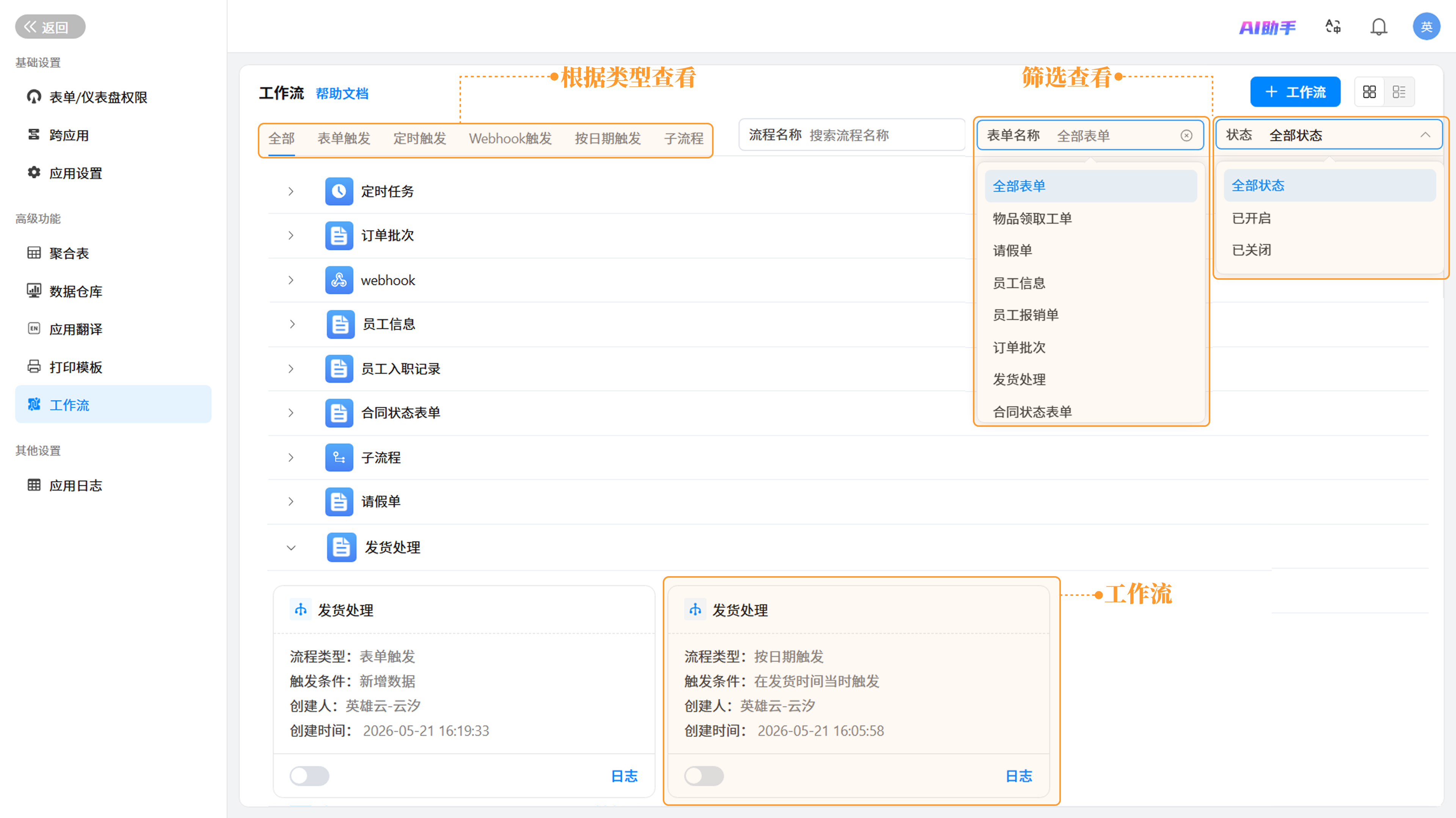Screen dimensions: 1456x818
Task: Switch to list view
Action: (1400, 91)
